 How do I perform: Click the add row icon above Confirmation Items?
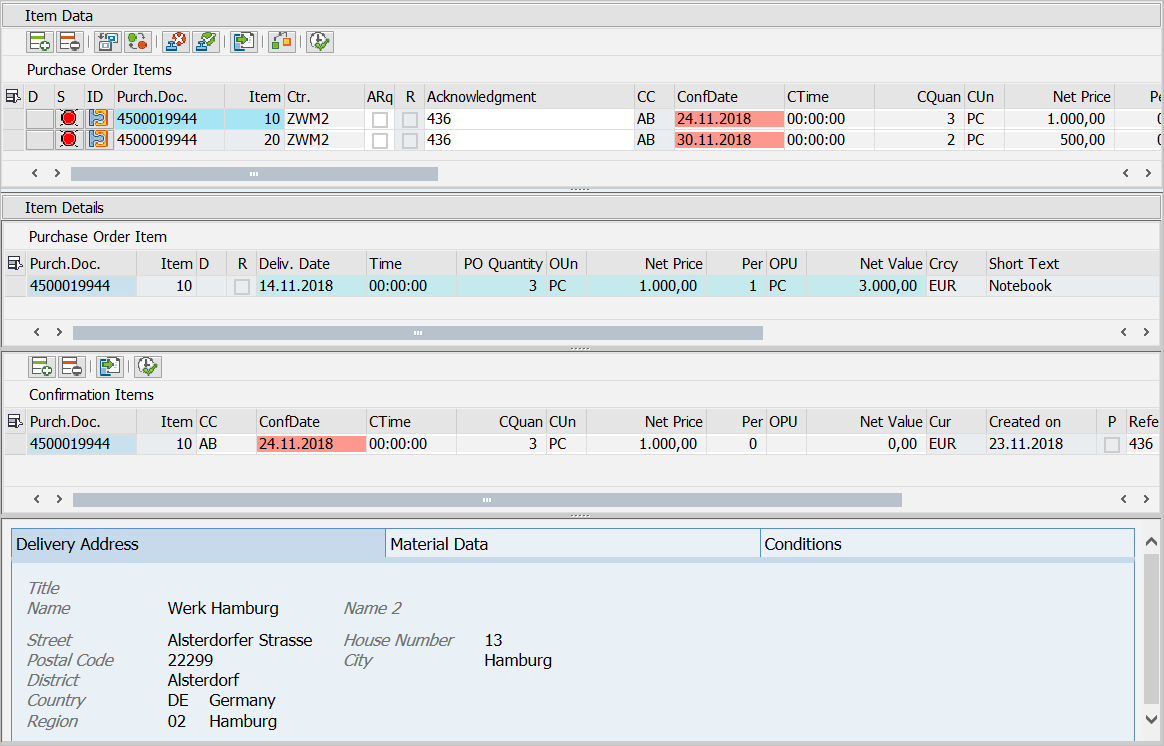[42, 366]
